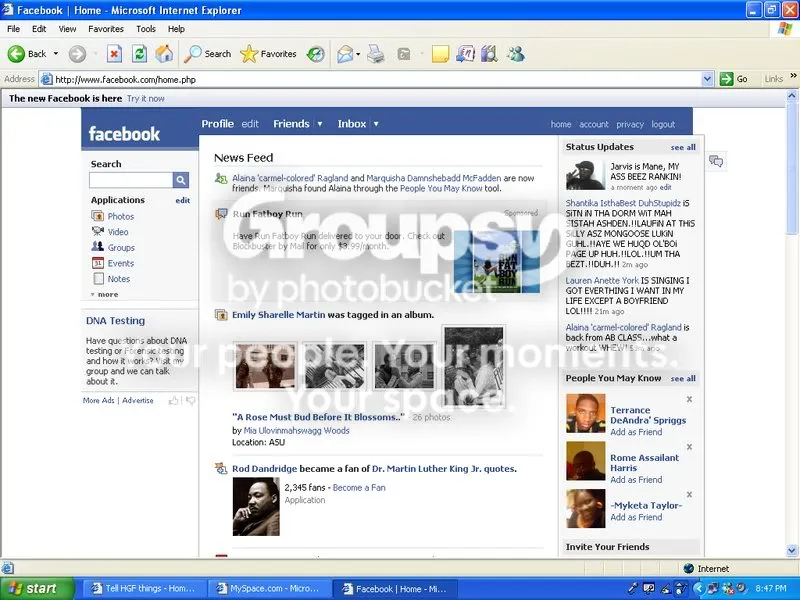Click Try it now link

(145, 98)
